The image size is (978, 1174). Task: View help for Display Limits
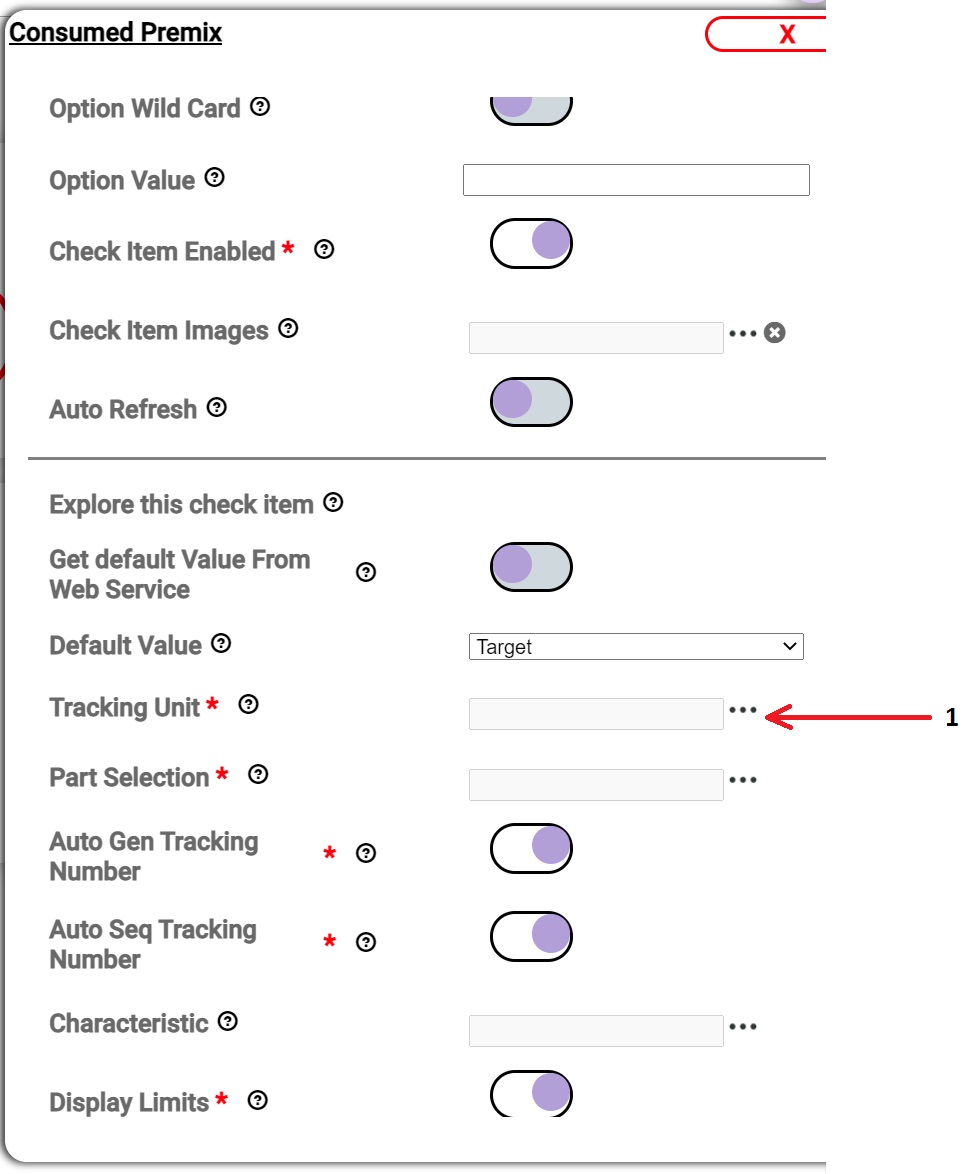pyautogui.click(x=257, y=1100)
